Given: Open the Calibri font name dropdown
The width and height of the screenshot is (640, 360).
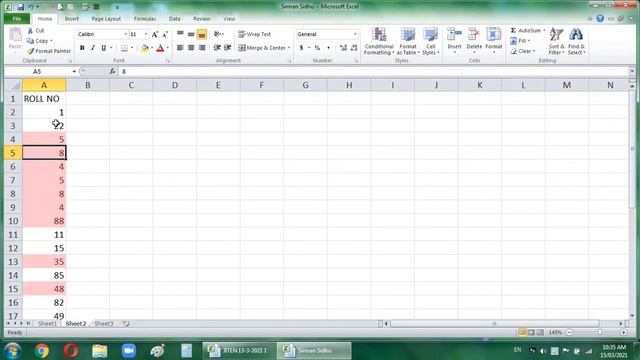Looking at the screenshot, I should click(x=125, y=34).
